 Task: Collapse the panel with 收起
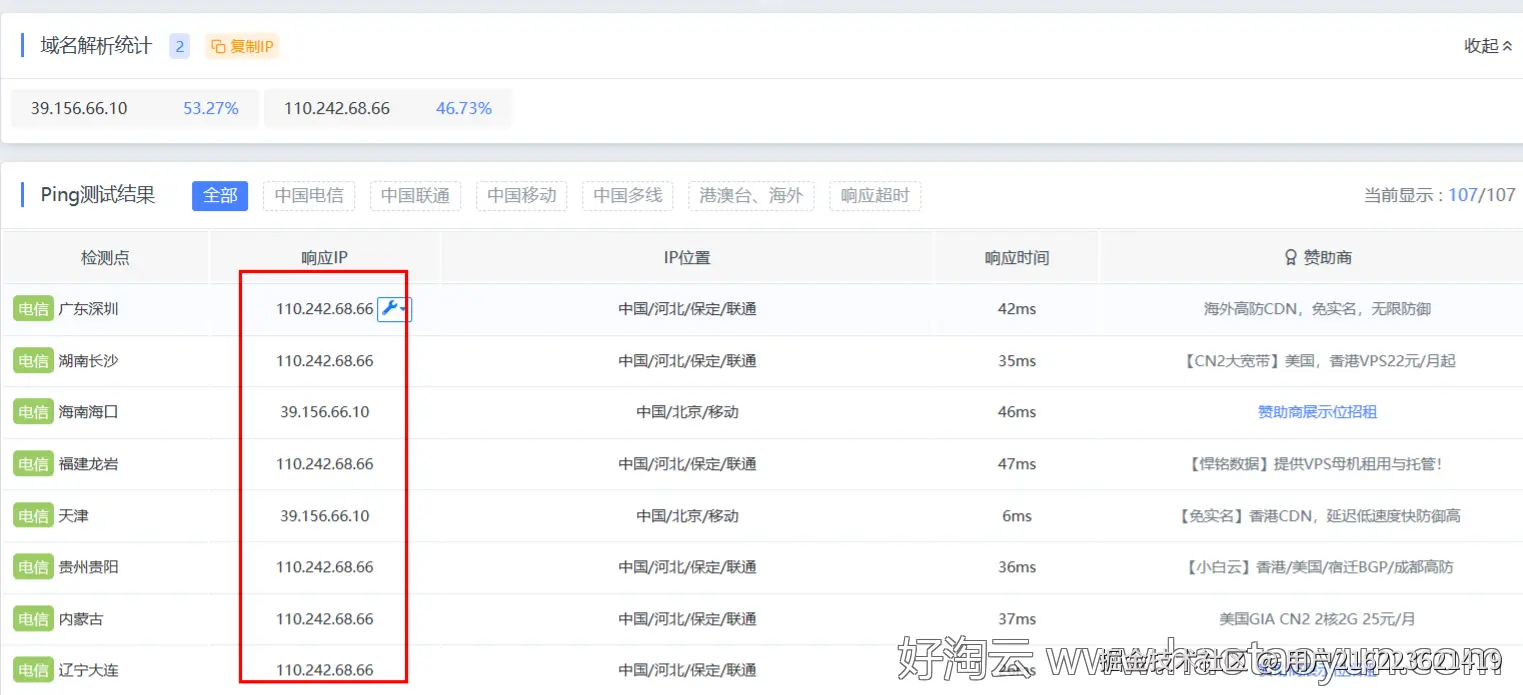pyautogui.click(x=1488, y=46)
